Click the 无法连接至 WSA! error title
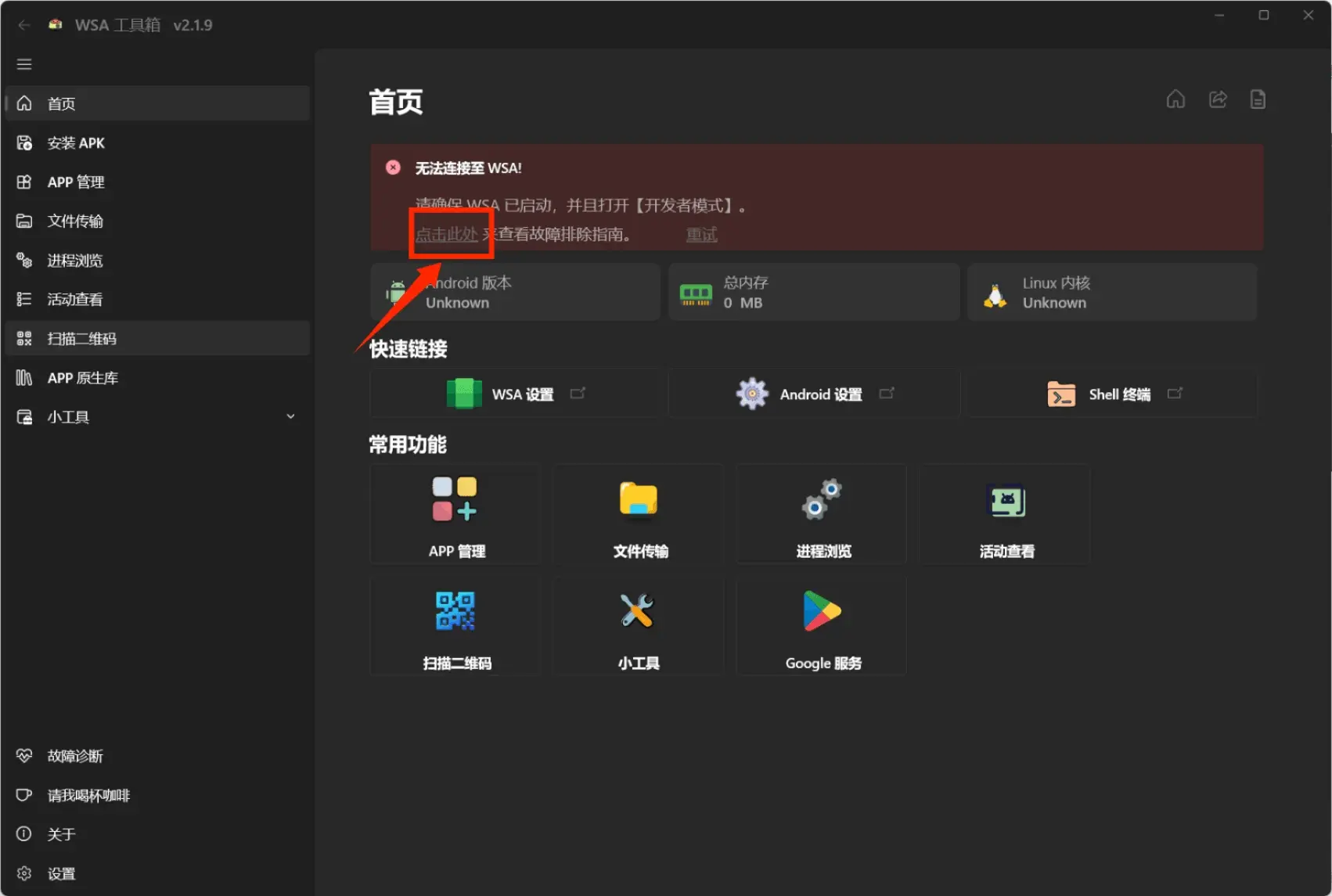Viewport: 1332px width, 896px height. point(468,168)
